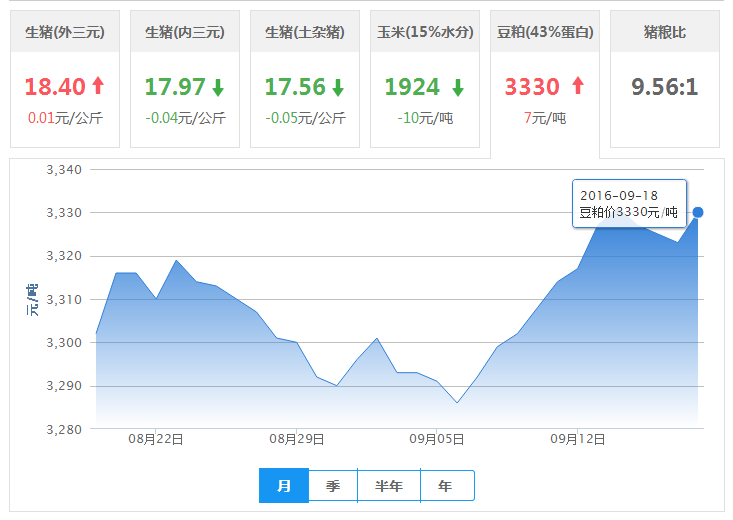Click the 2016-09-18 豆粕价 tooltip box
Screen dimensions: 733x520
(x=629, y=203)
